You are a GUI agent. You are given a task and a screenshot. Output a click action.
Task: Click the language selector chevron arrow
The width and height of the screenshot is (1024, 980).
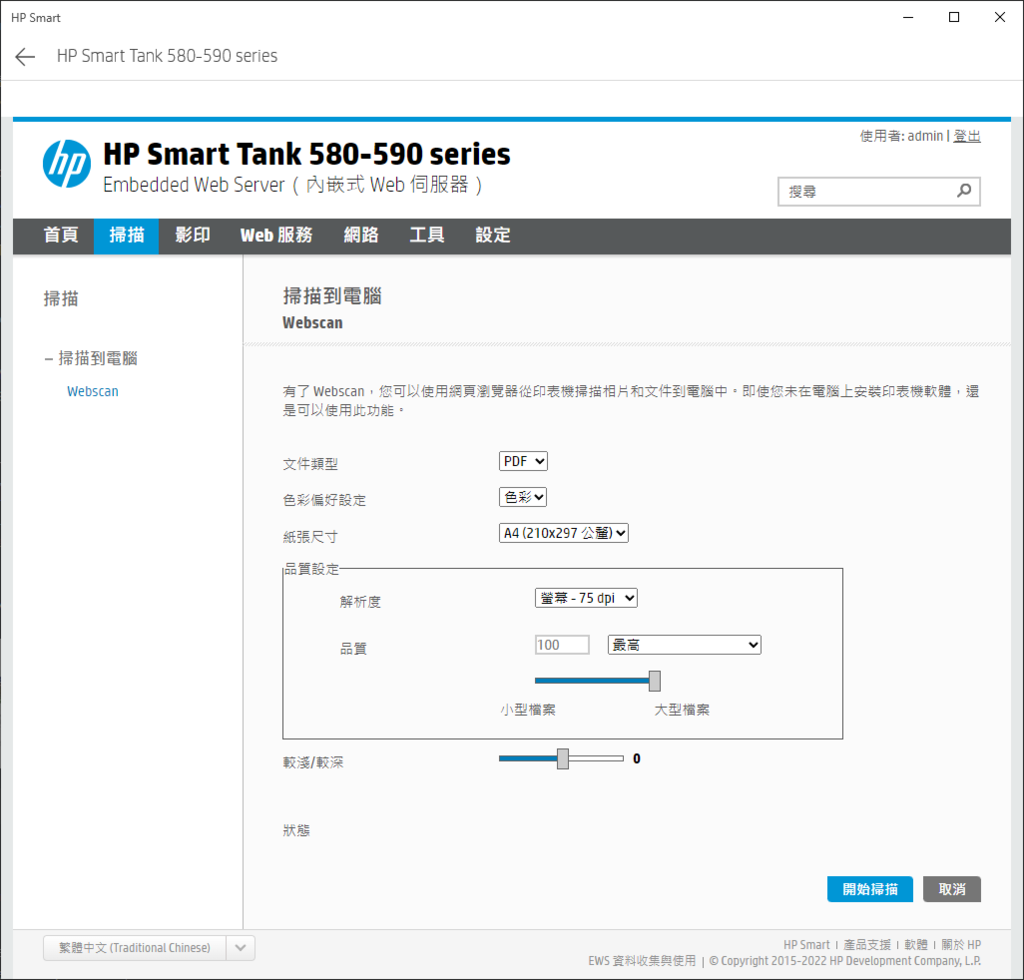240,947
